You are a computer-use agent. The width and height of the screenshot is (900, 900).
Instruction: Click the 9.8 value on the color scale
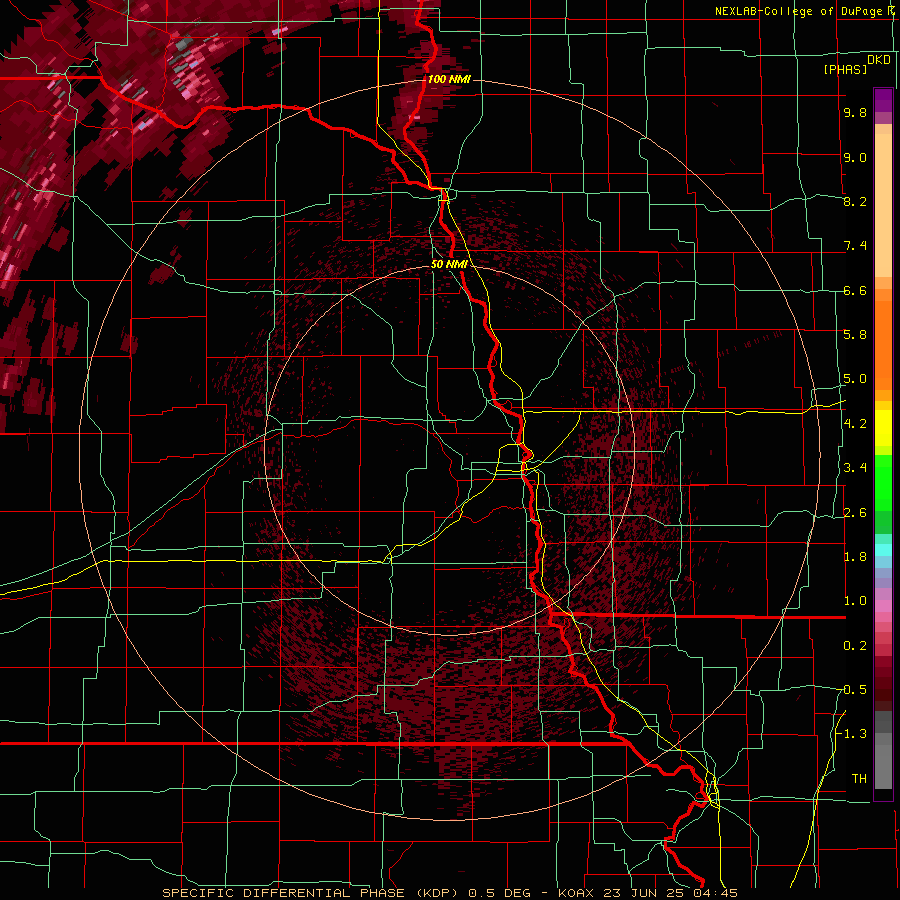(x=855, y=112)
